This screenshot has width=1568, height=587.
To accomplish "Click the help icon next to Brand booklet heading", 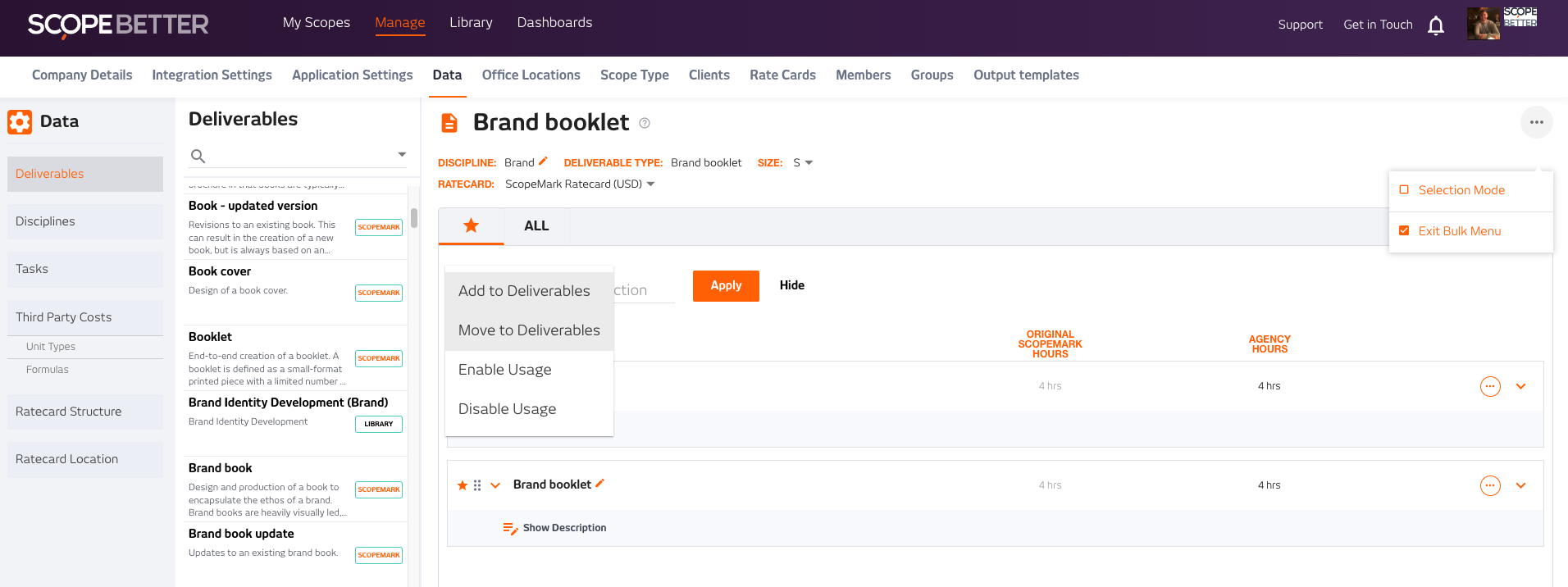I will (645, 123).
